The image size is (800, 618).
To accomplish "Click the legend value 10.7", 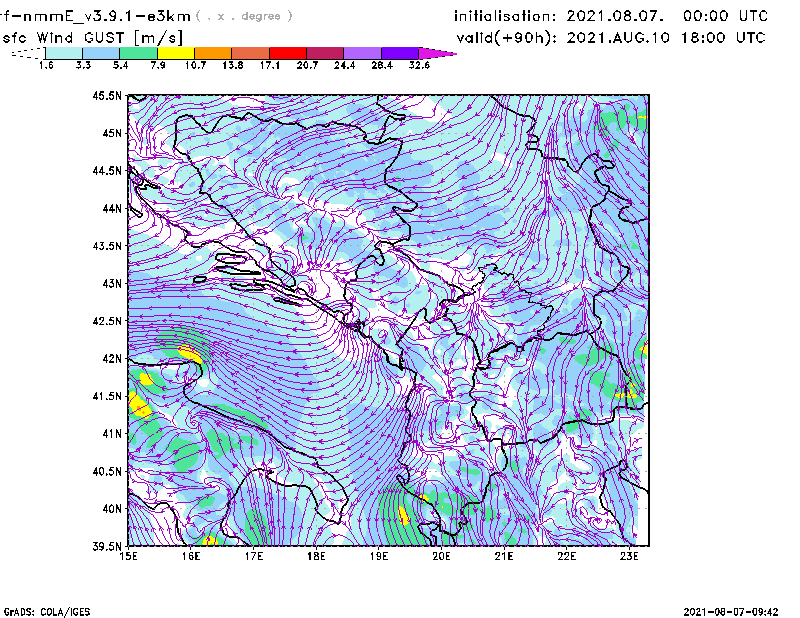I will (x=195, y=65).
